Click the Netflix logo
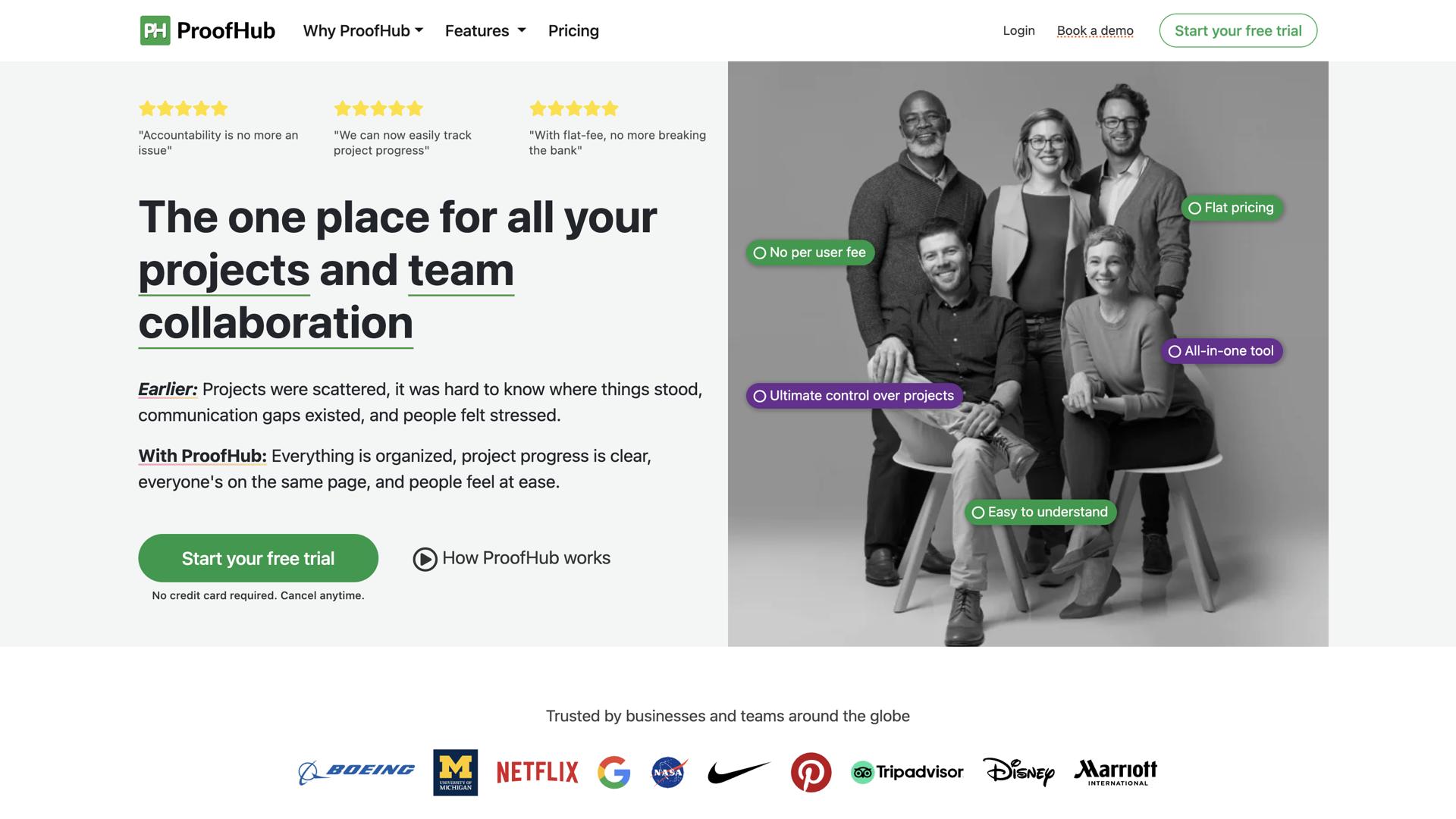 click(537, 771)
